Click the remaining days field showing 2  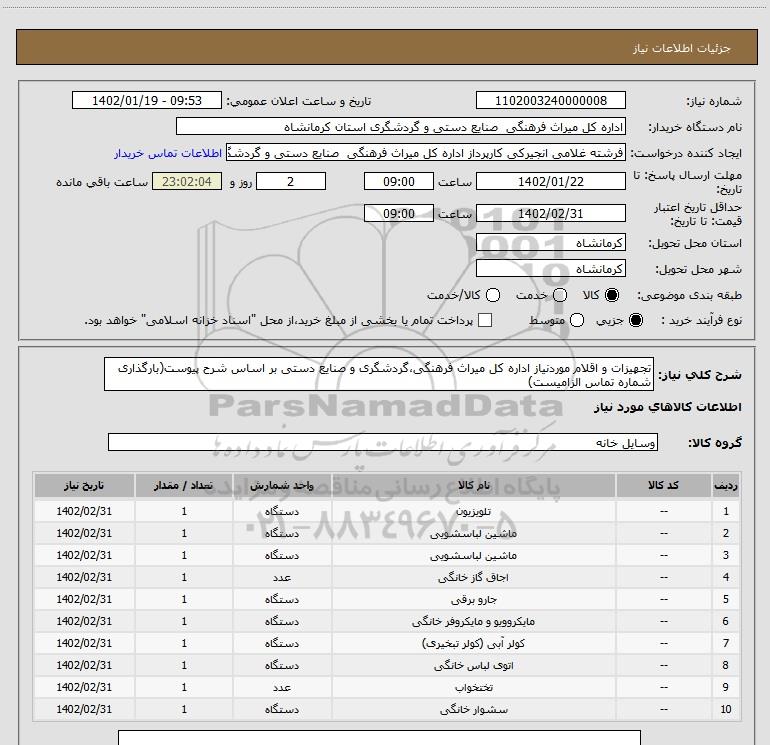(291, 181)
